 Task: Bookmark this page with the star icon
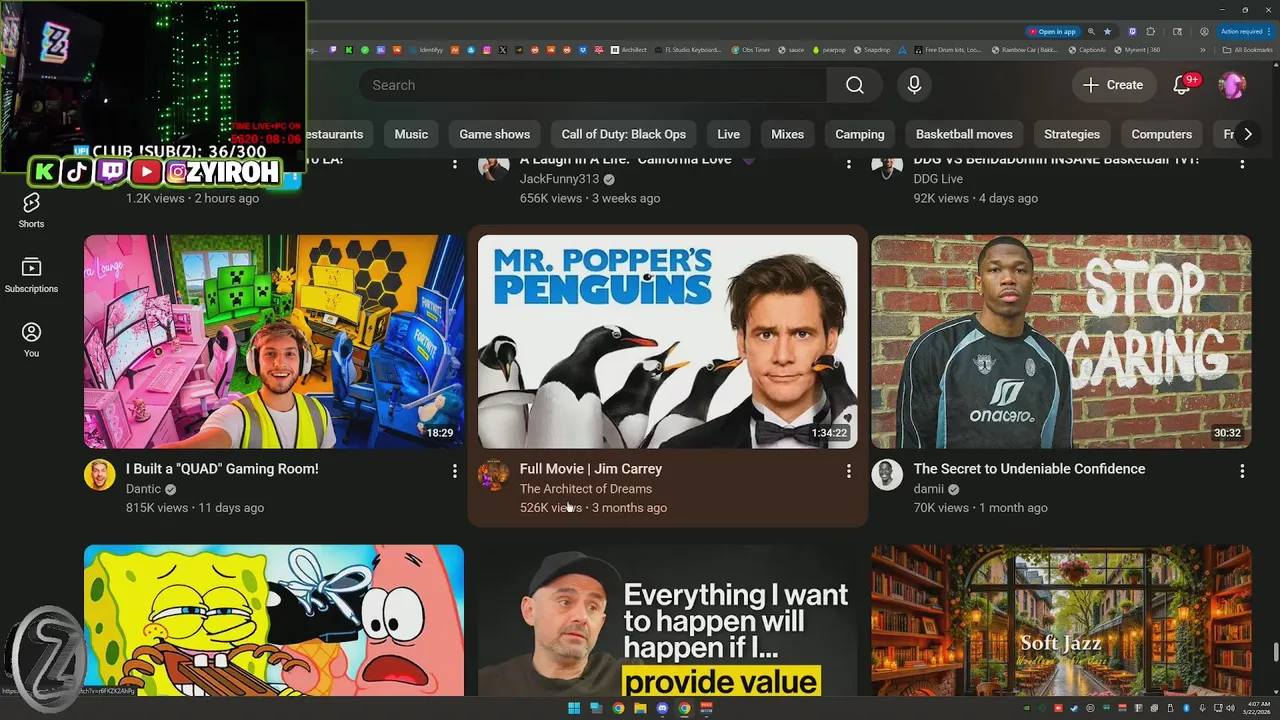(1107, 31)
